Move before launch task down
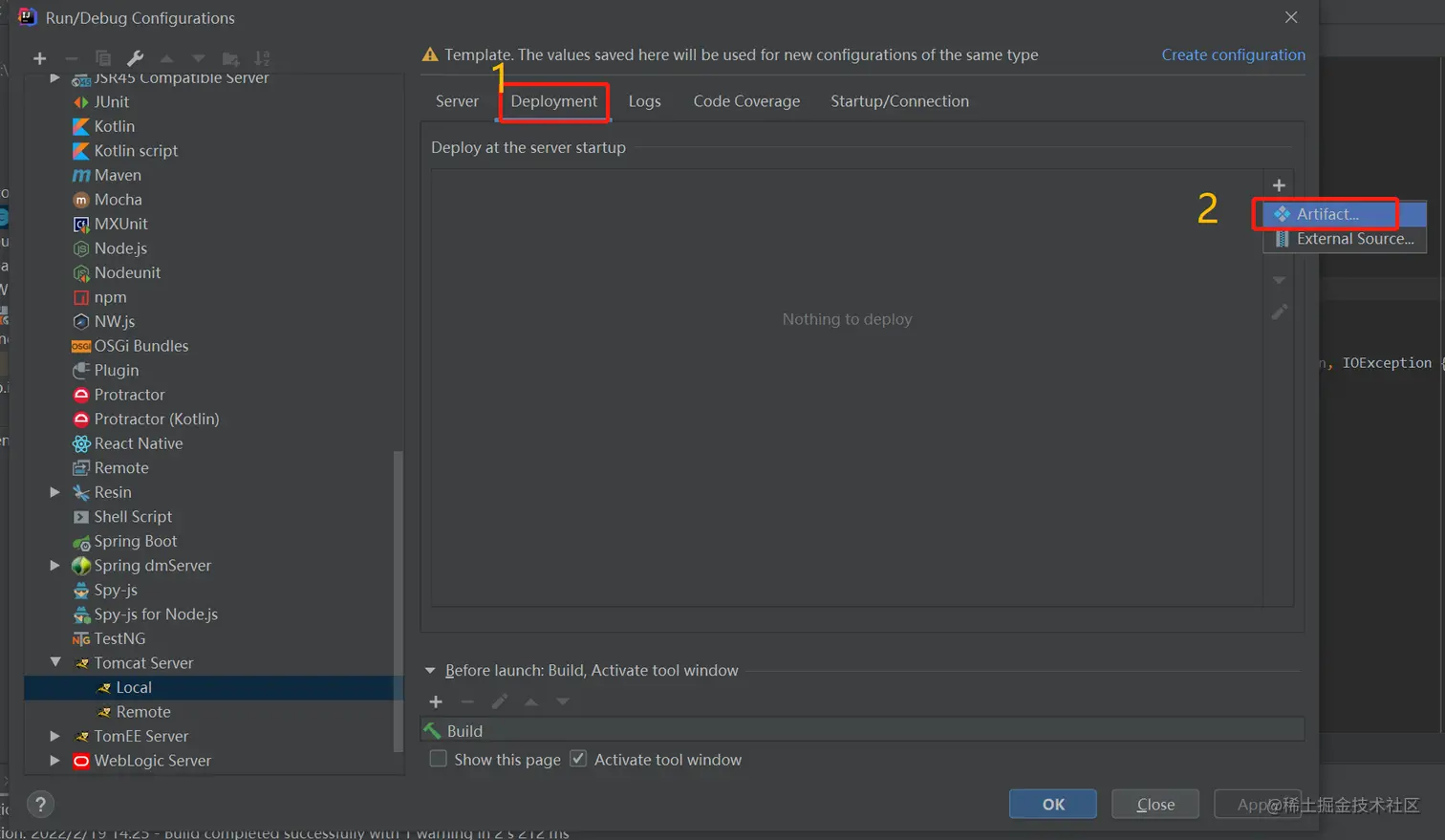1445x840 pixels. pyautogui.click(x=563, y=701)
